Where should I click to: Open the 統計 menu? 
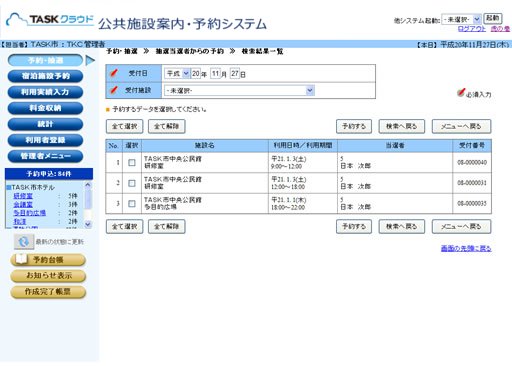pos(45,124)
